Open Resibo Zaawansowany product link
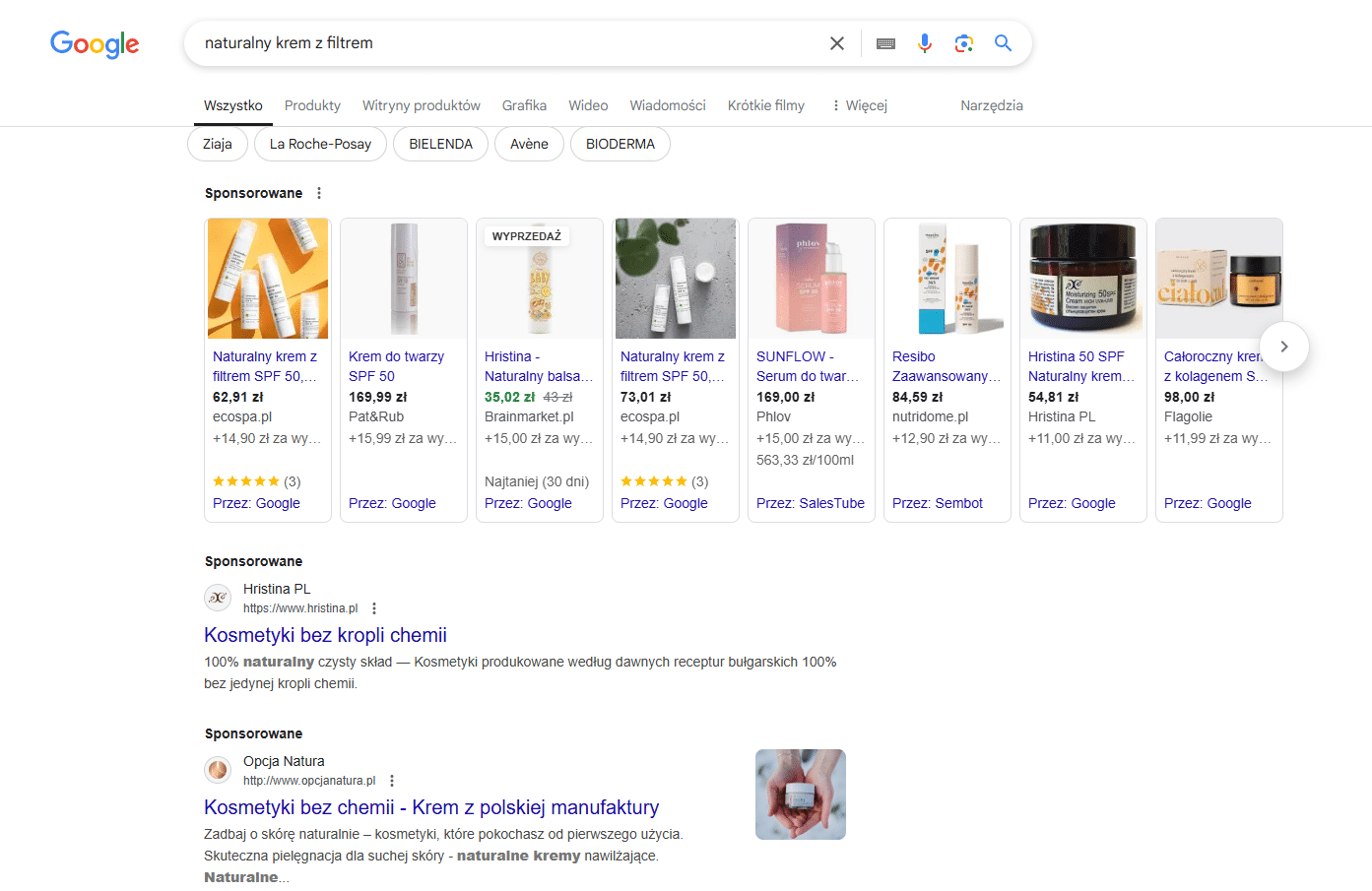1372x891 pixels. coord(947,366)
